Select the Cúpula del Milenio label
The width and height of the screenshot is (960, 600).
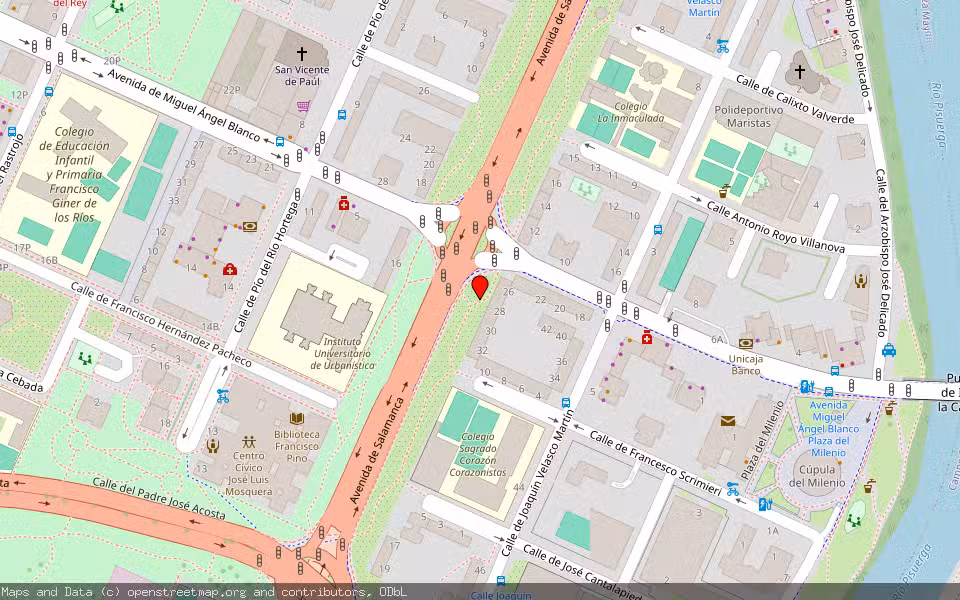817,476
